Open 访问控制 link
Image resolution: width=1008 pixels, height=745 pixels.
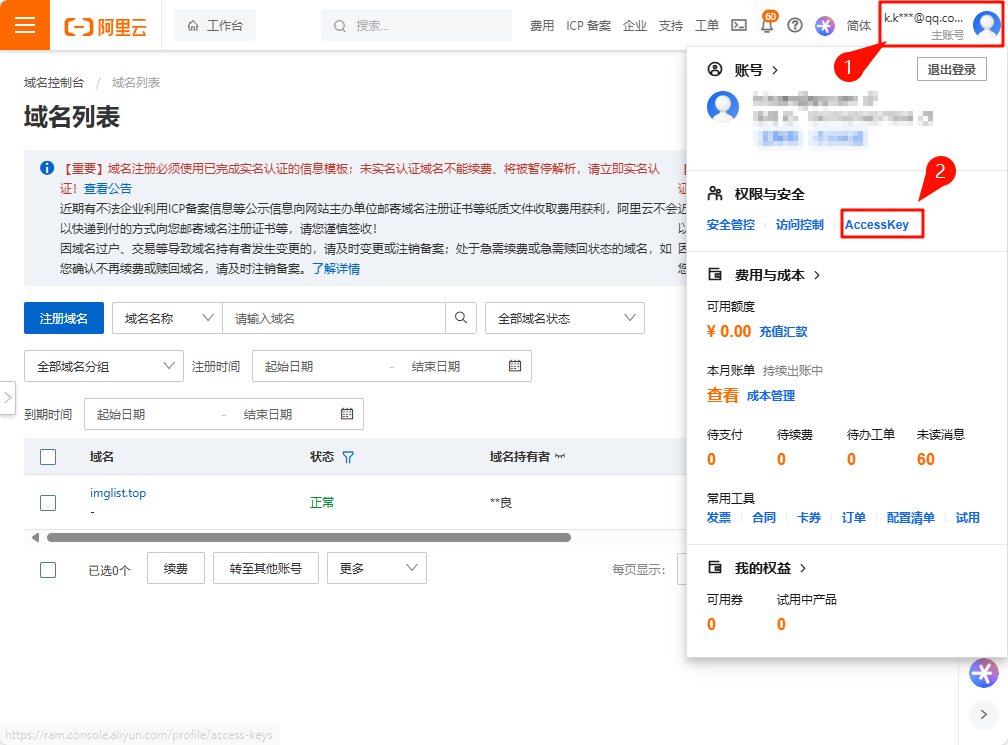pyautogui.click(x=800, y=224)
